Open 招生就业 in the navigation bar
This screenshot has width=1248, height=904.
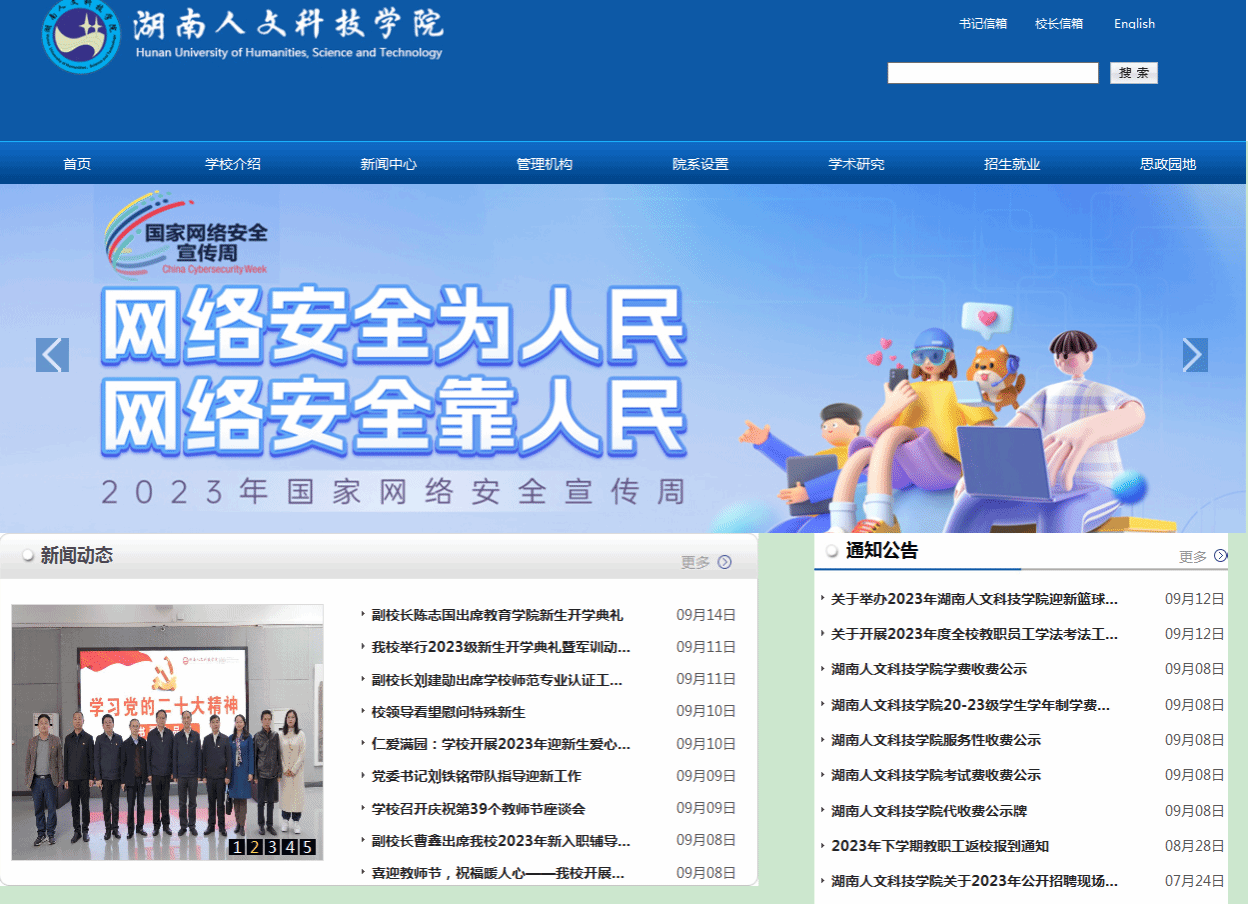point(1012,164)
